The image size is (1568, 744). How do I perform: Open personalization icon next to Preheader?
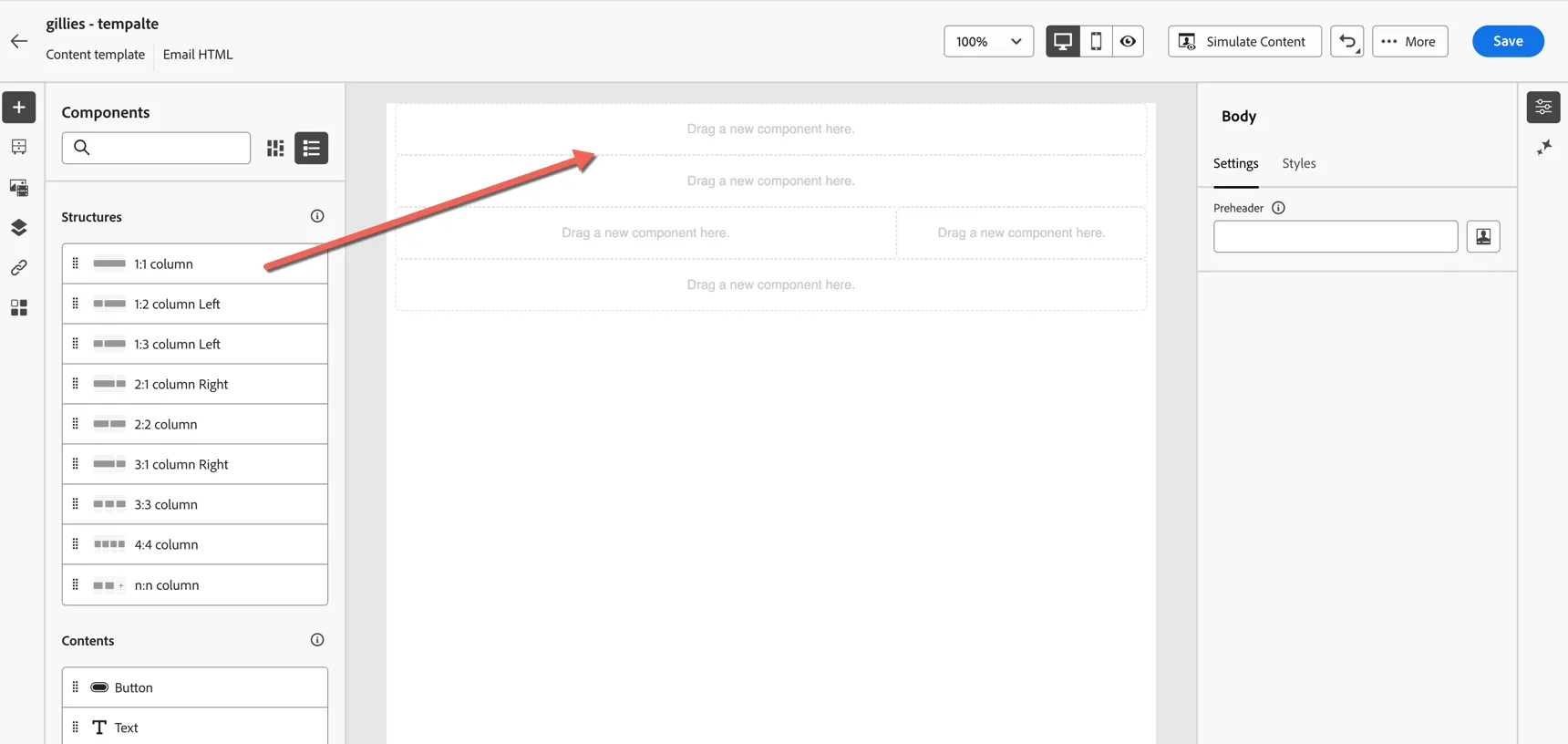coord(1484,237)
